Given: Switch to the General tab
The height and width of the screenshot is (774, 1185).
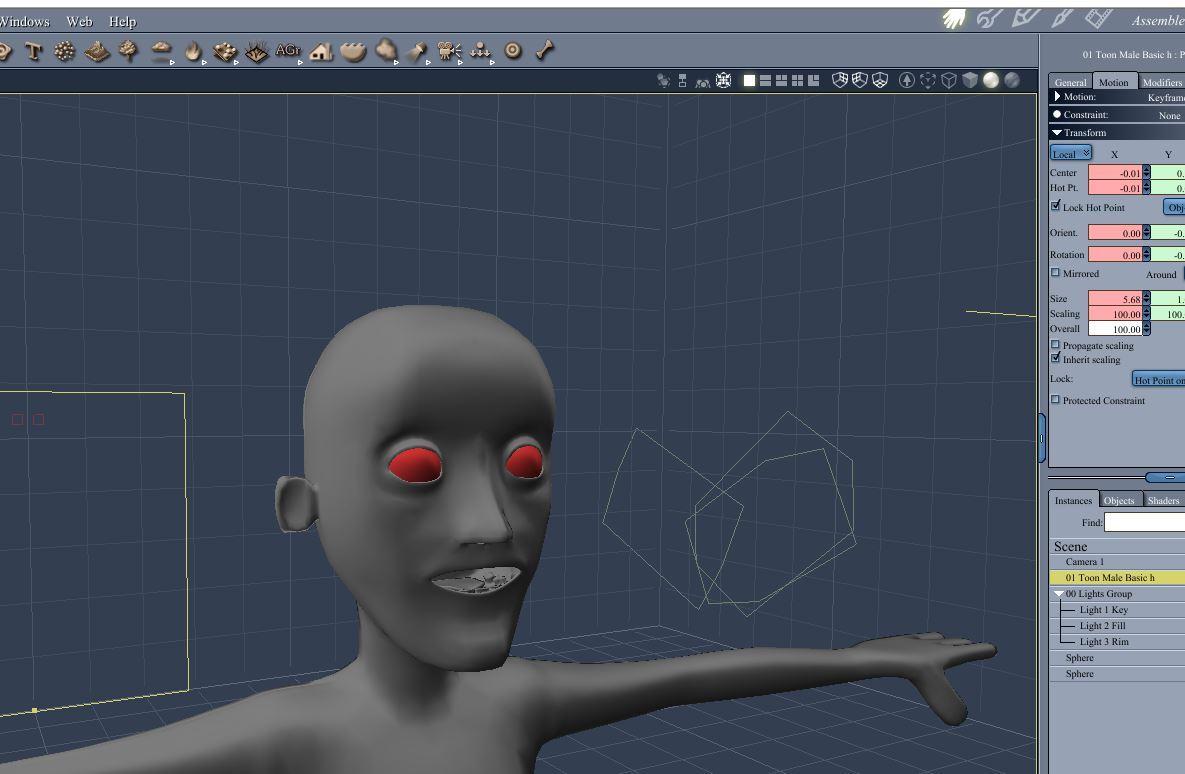Looking at the screenshot, I should point(1070,82).
